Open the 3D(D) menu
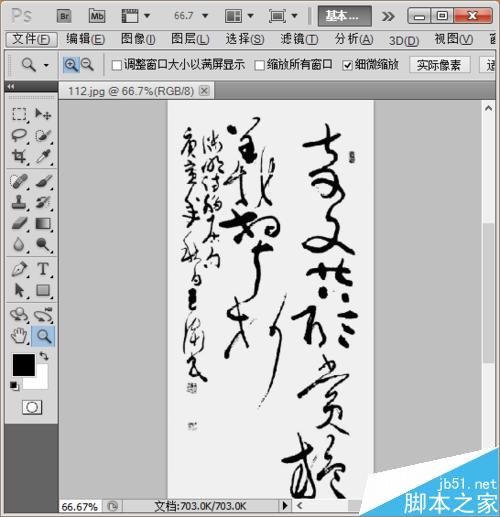Image resolution: width=500 pixels, height=517 pixels. 404,41
